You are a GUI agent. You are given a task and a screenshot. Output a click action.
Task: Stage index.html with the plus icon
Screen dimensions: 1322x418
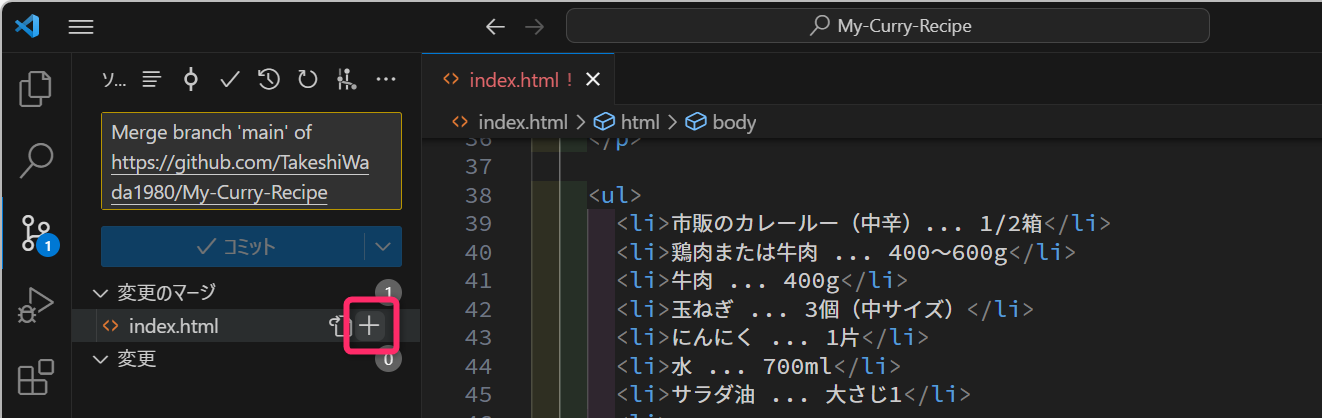click(x=370, y=325)
